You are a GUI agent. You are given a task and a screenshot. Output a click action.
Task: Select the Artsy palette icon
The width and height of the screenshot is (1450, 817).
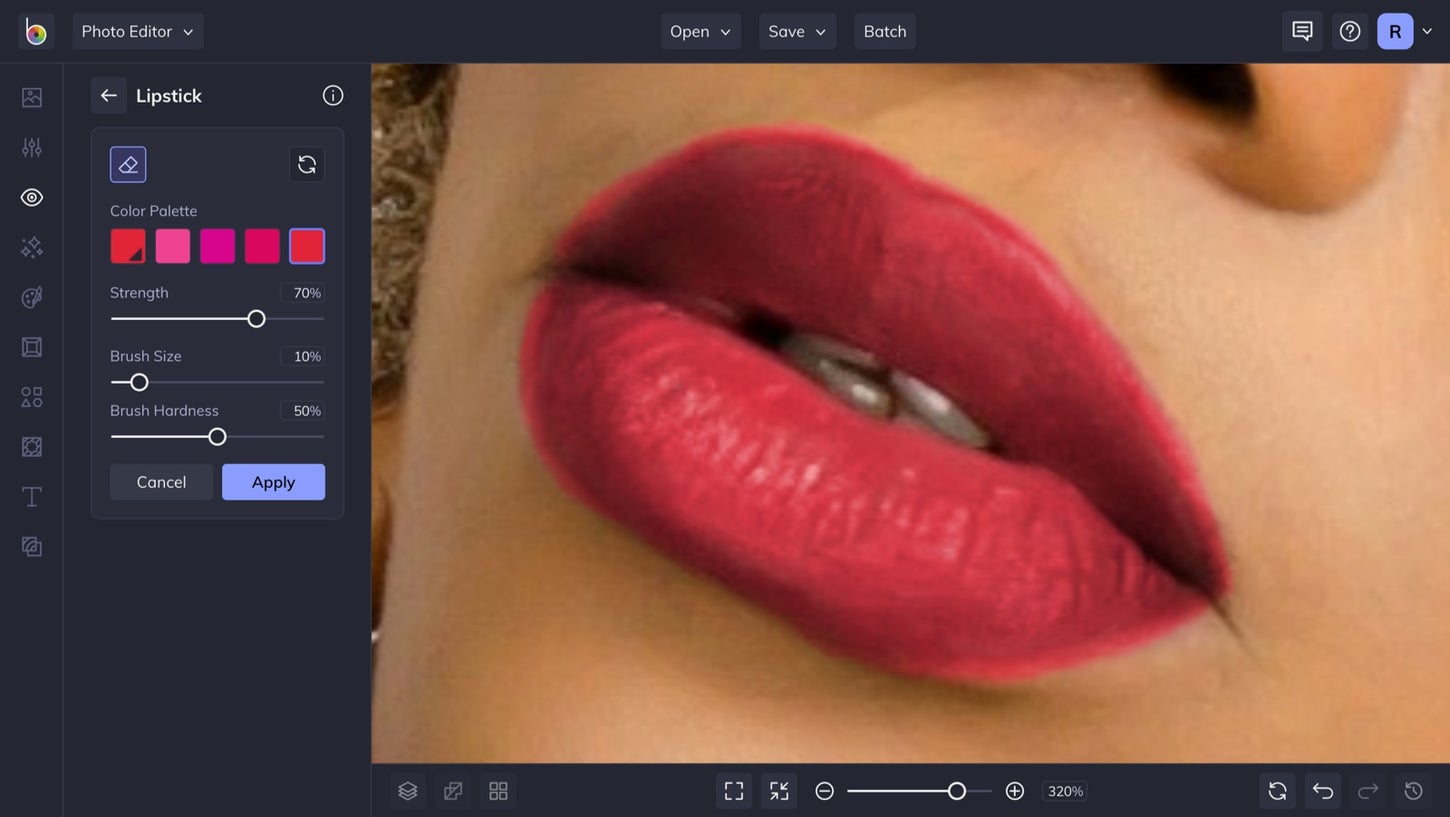point(31,297)
